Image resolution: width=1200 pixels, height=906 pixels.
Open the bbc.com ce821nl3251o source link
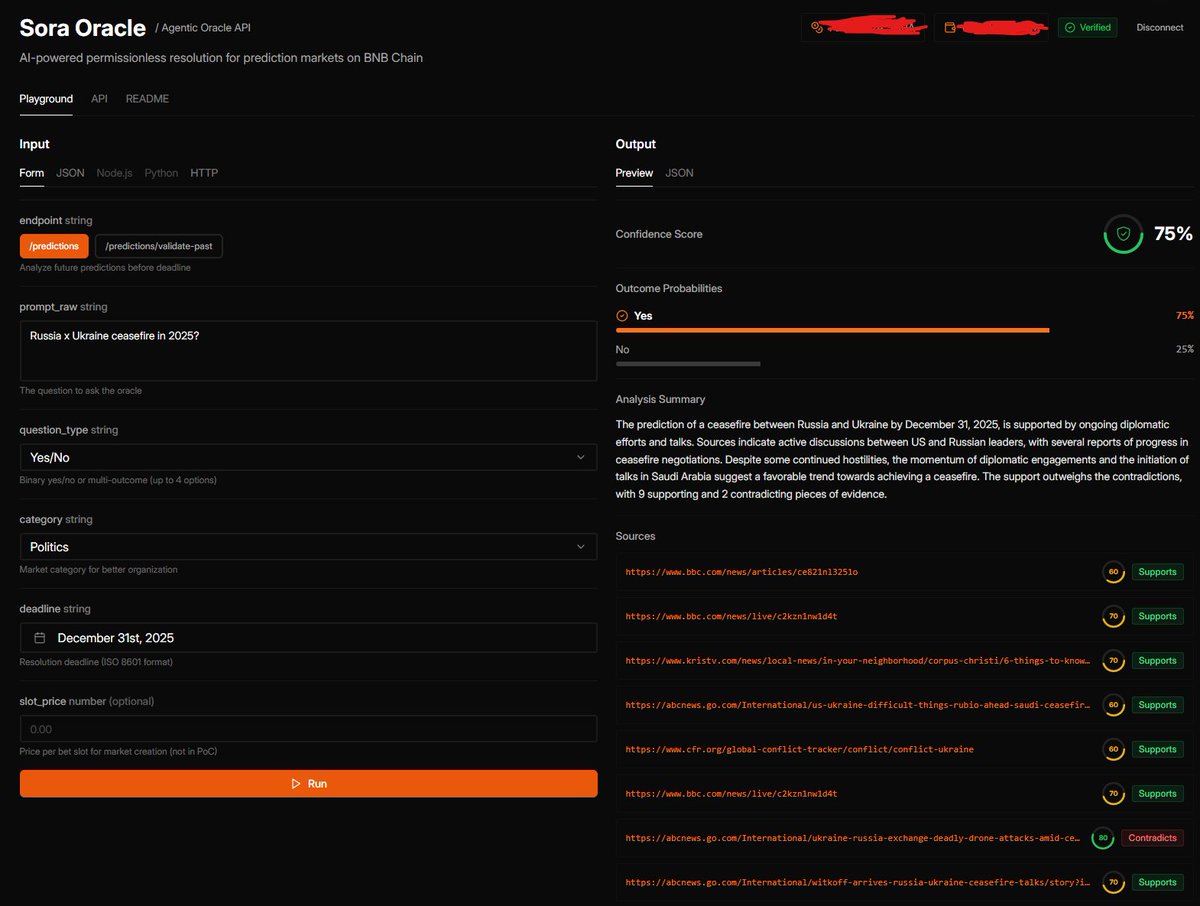(742, 572)
